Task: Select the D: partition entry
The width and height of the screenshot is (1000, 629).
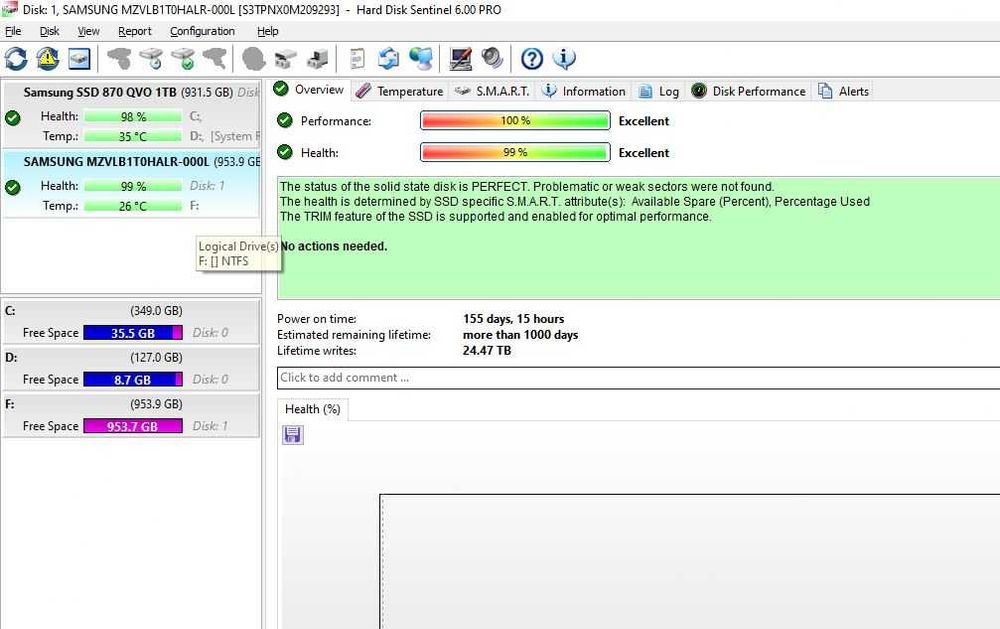Action: tap(131, 368)
